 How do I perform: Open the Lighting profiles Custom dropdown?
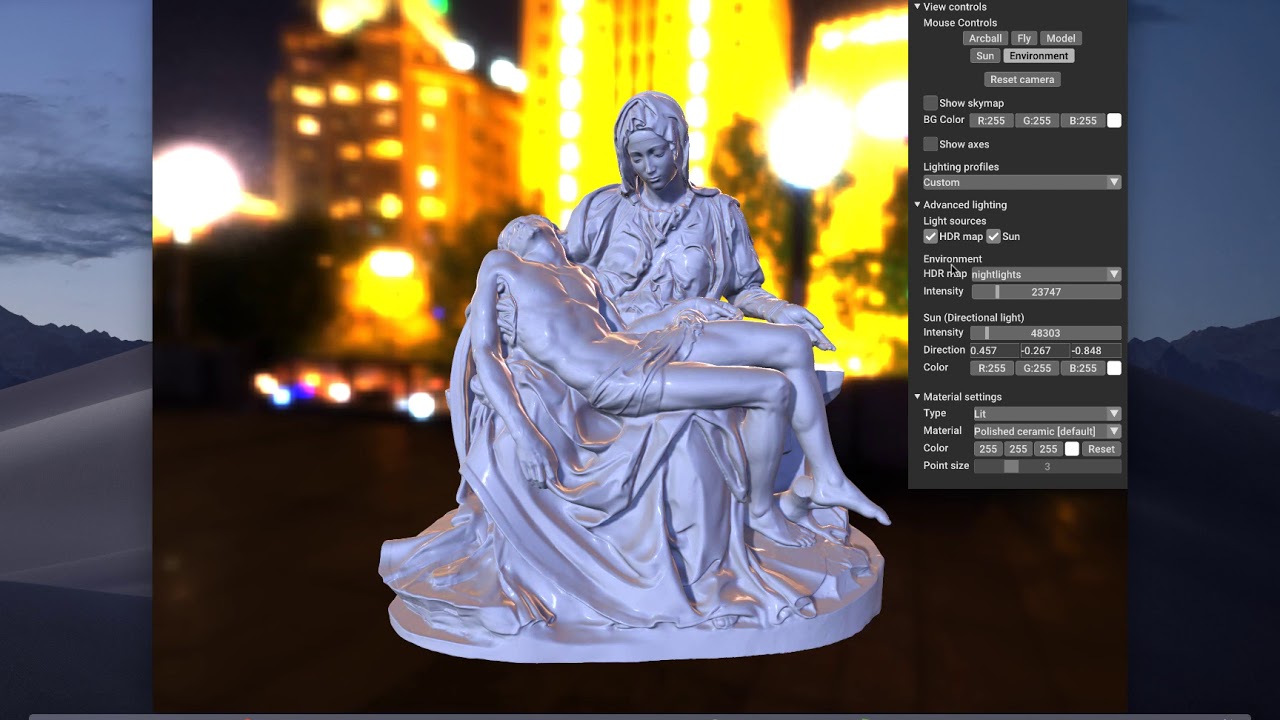1022,182
